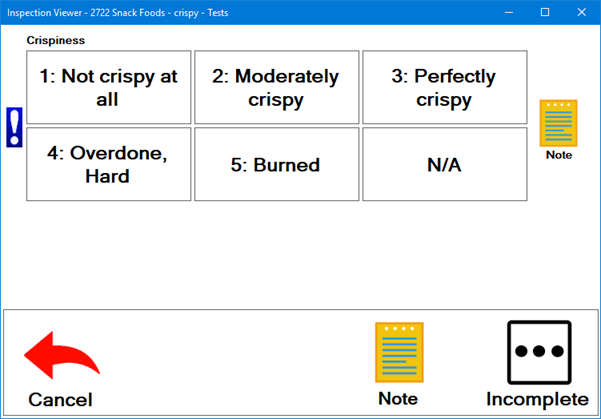Open the large Note icon in bottom bar

(398, 352)
